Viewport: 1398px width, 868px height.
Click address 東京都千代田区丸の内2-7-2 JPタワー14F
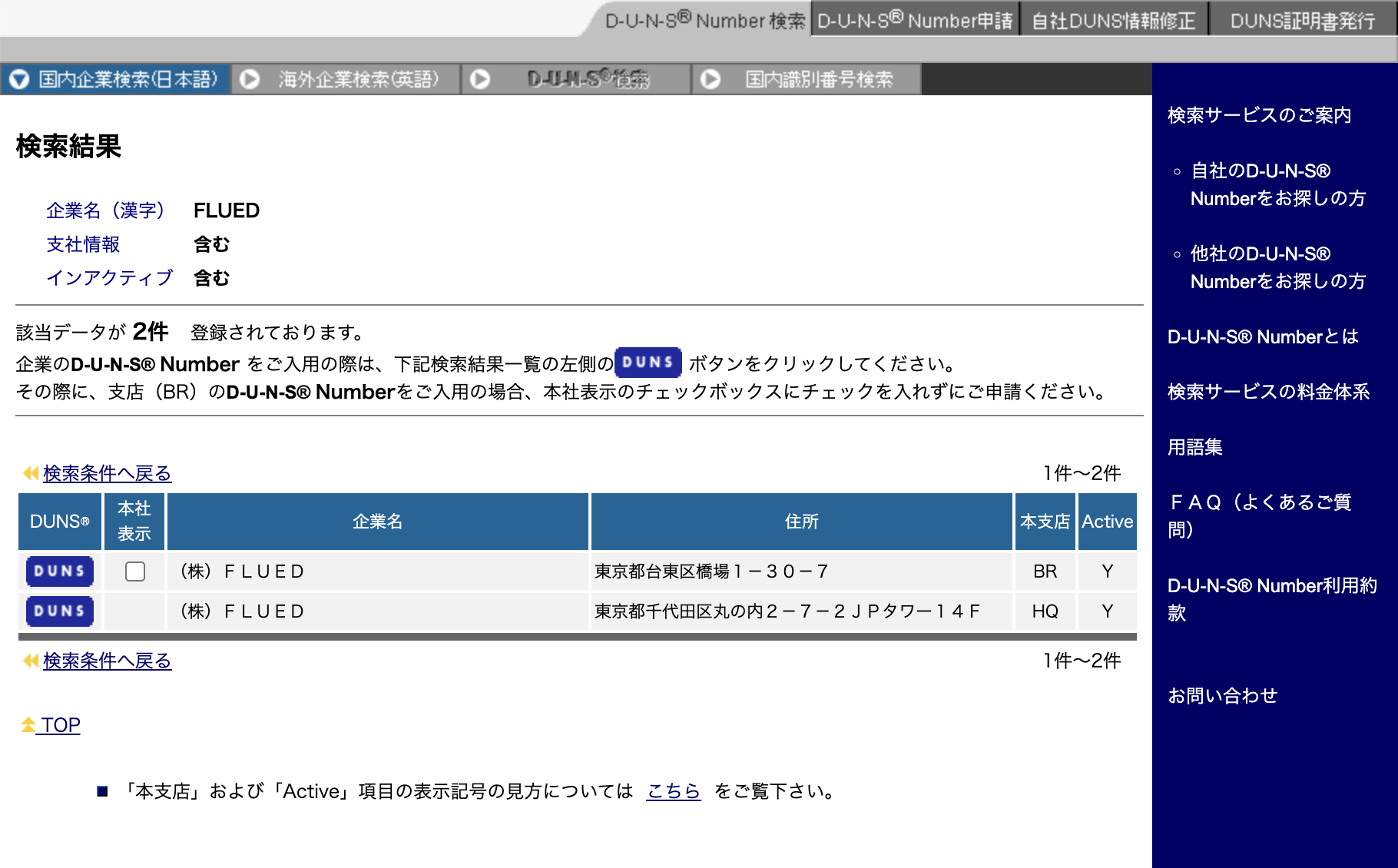point(787,611)
